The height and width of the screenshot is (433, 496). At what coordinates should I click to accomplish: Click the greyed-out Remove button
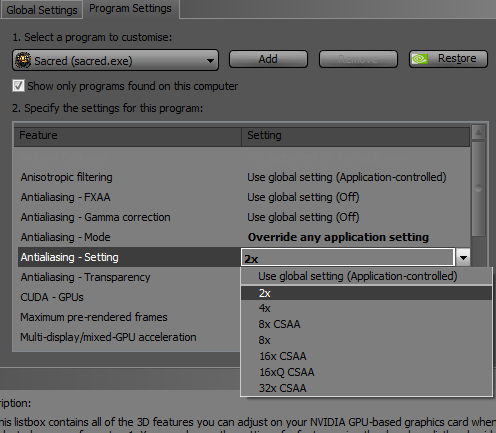(358, 59)
